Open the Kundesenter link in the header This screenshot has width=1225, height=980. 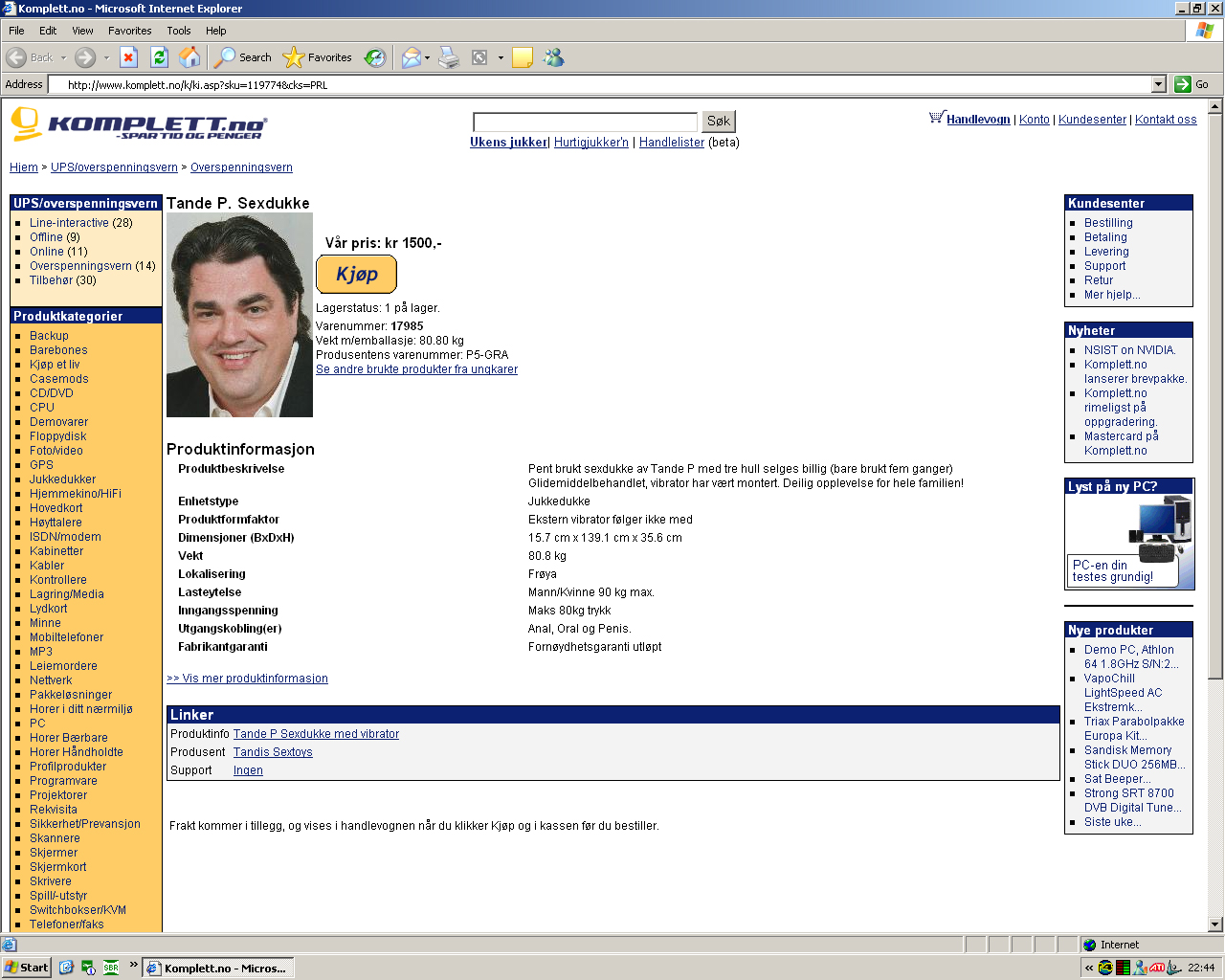pyautogui.click(x=1092, y=120)
